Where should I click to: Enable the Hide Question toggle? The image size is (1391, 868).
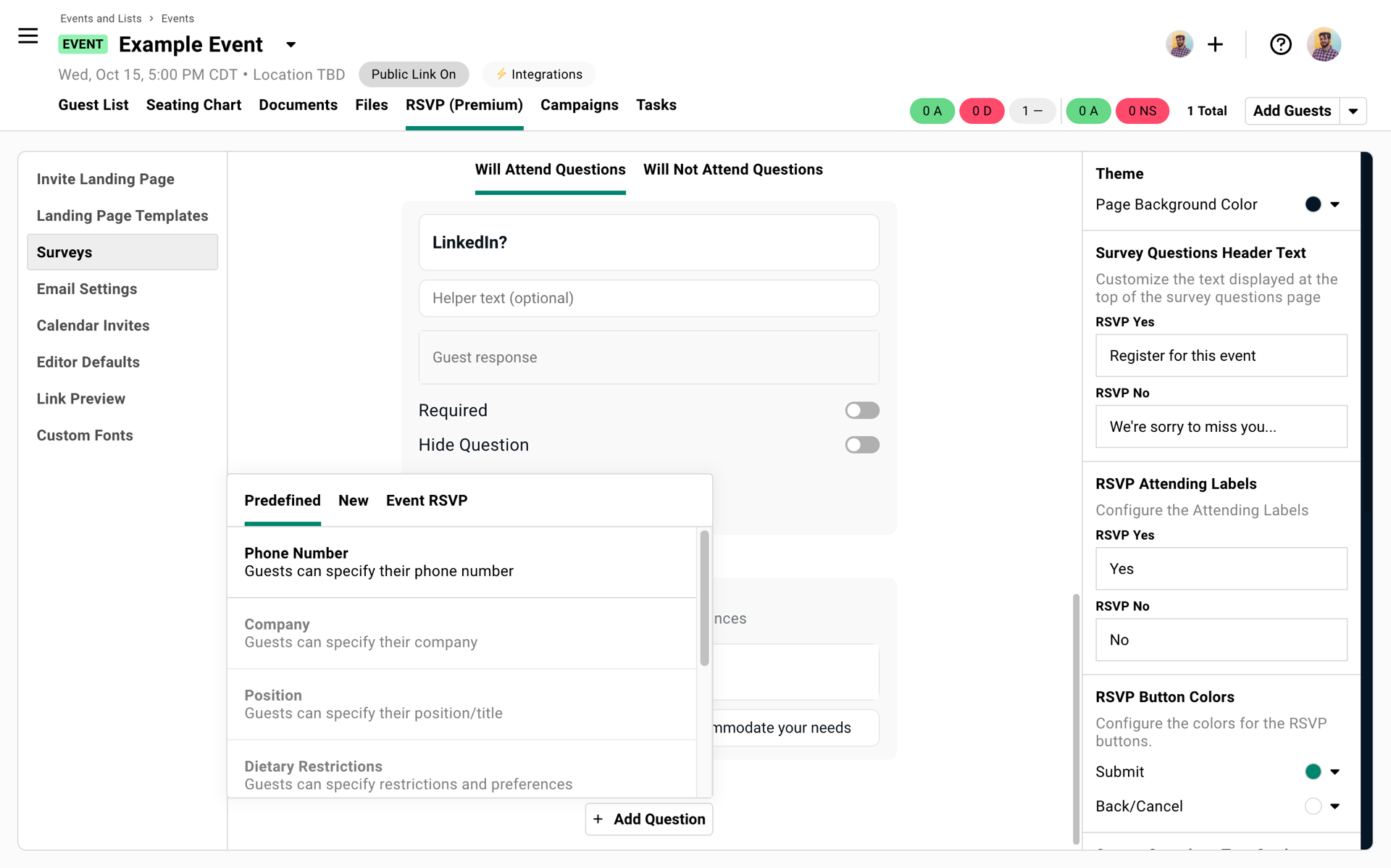pyautogui.click(x=861, y=445)
